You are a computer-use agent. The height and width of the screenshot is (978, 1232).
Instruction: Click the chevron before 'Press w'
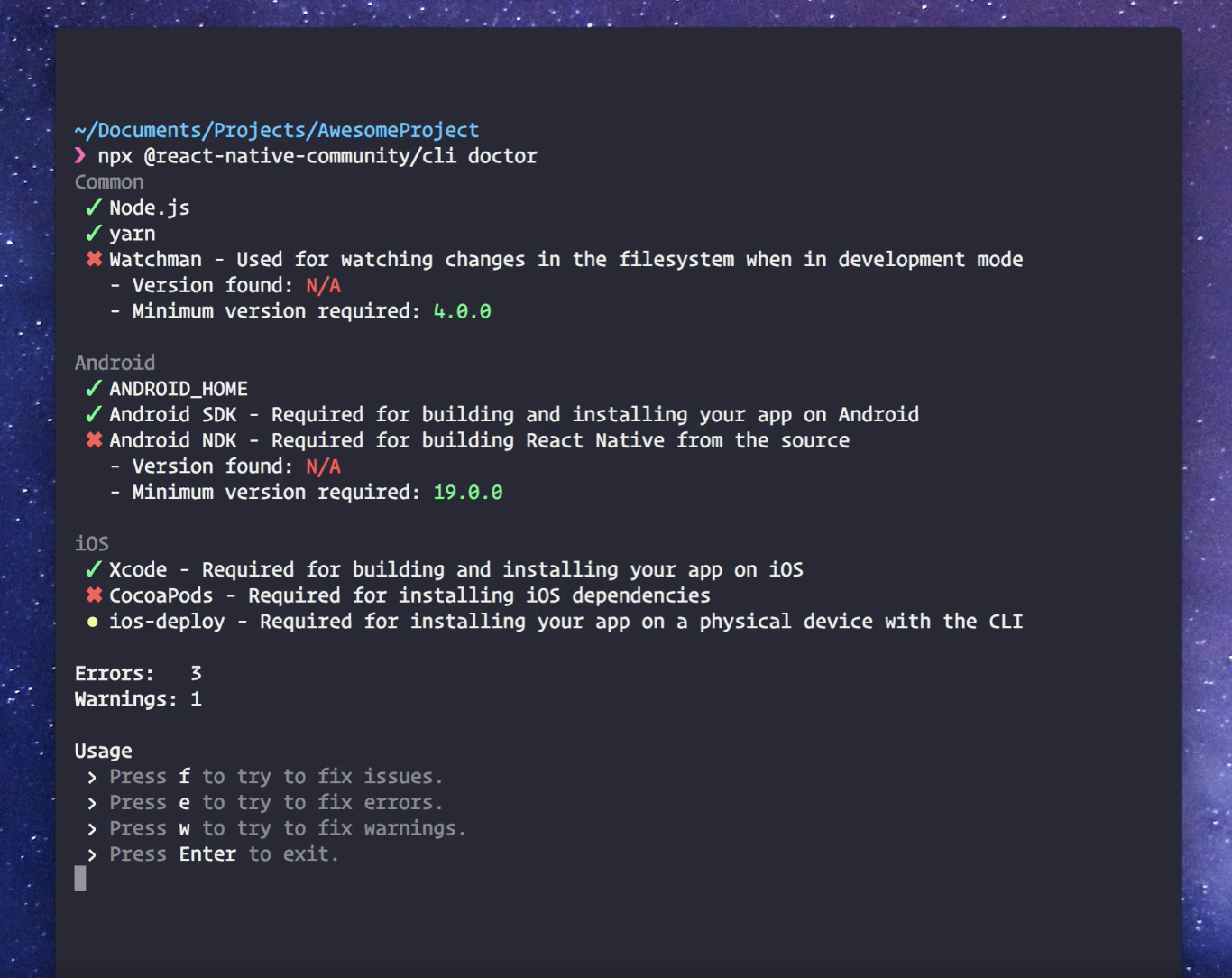[92, 828]
